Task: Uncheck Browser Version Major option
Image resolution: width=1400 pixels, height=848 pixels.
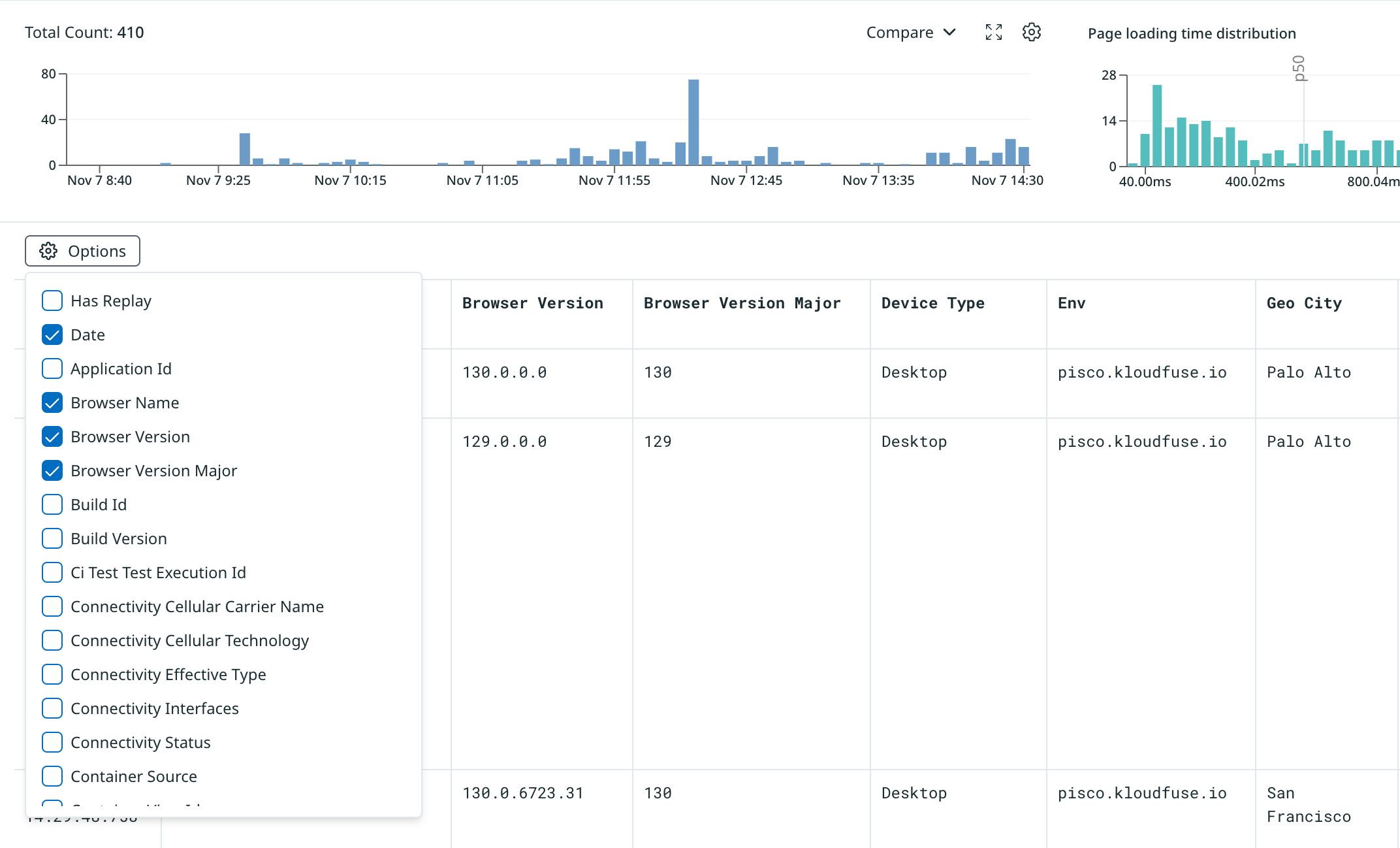Action: [x=52, y=470]
